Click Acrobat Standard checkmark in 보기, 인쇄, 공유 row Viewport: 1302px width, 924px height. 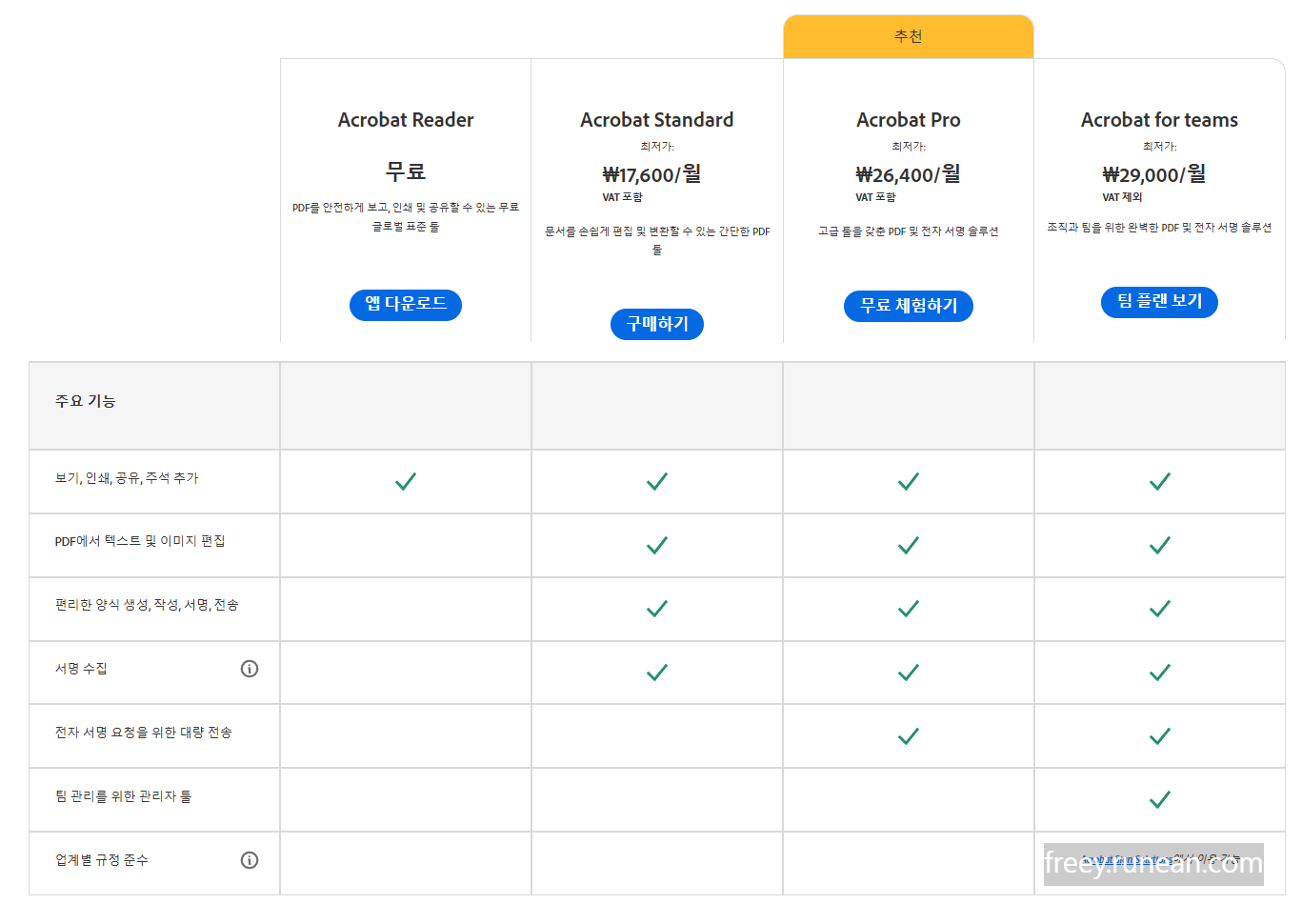coord(657,481)
